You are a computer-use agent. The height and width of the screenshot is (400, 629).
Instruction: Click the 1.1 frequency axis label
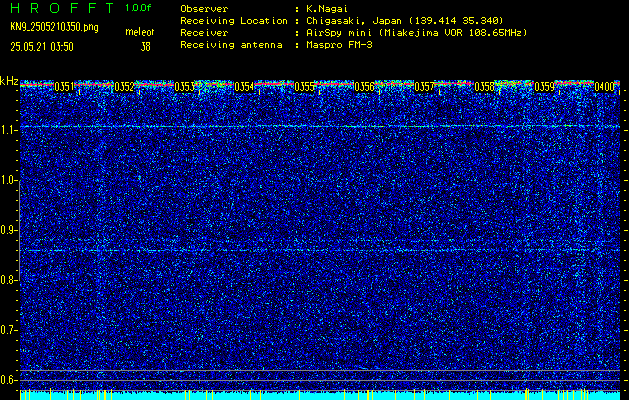7,131
